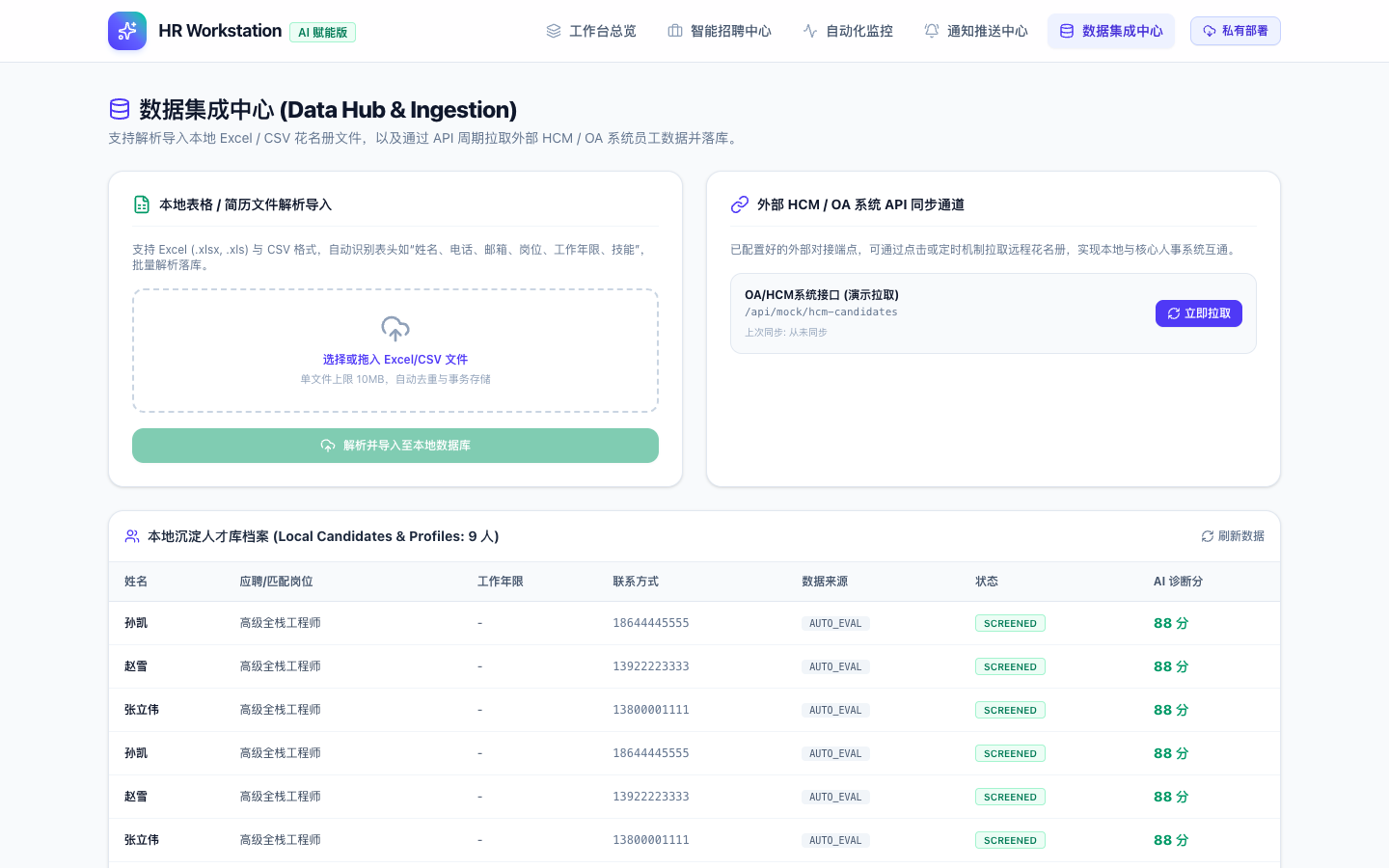This screenshot has width=1389, height=868.
Task: Click the 应聘/匹配岗位 column header
Action: click(x=276, y=582)
